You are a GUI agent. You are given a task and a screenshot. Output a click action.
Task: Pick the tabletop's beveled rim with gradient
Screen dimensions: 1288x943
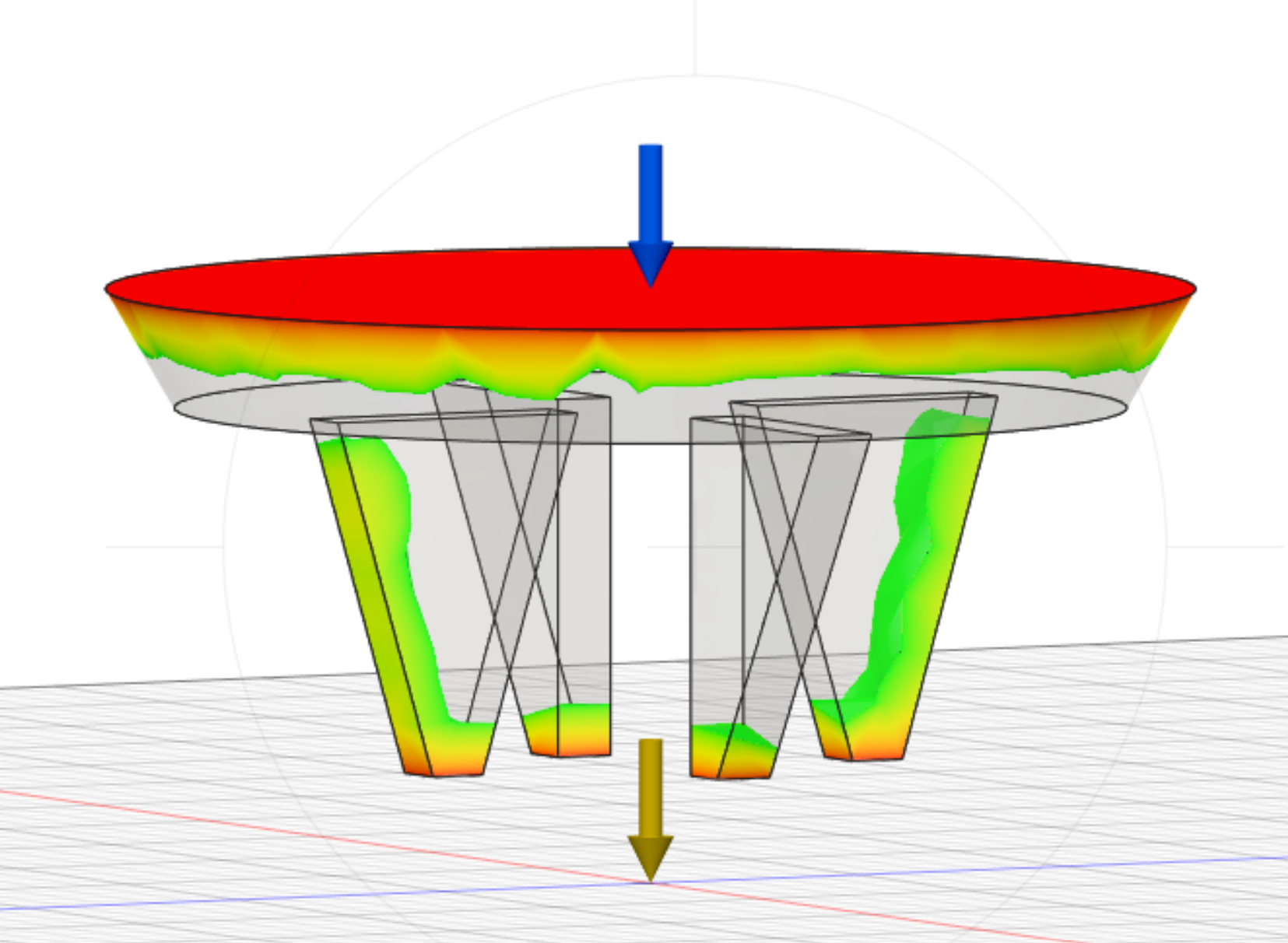point(651,359)
